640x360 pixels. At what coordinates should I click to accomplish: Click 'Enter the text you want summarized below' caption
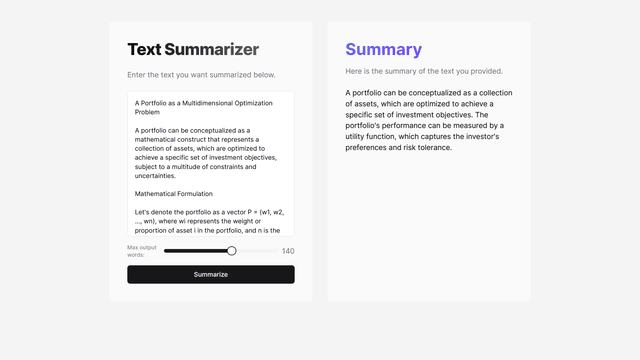pyautogui.click(x=201, y=75)
